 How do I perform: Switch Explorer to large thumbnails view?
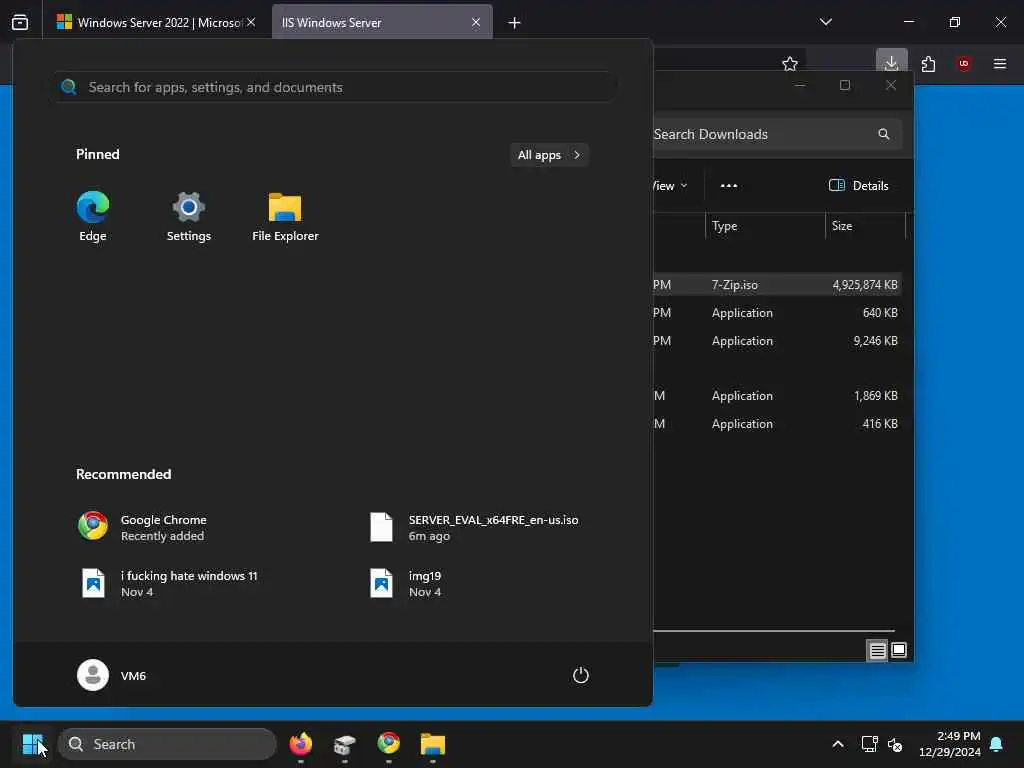tap(899, 650)
